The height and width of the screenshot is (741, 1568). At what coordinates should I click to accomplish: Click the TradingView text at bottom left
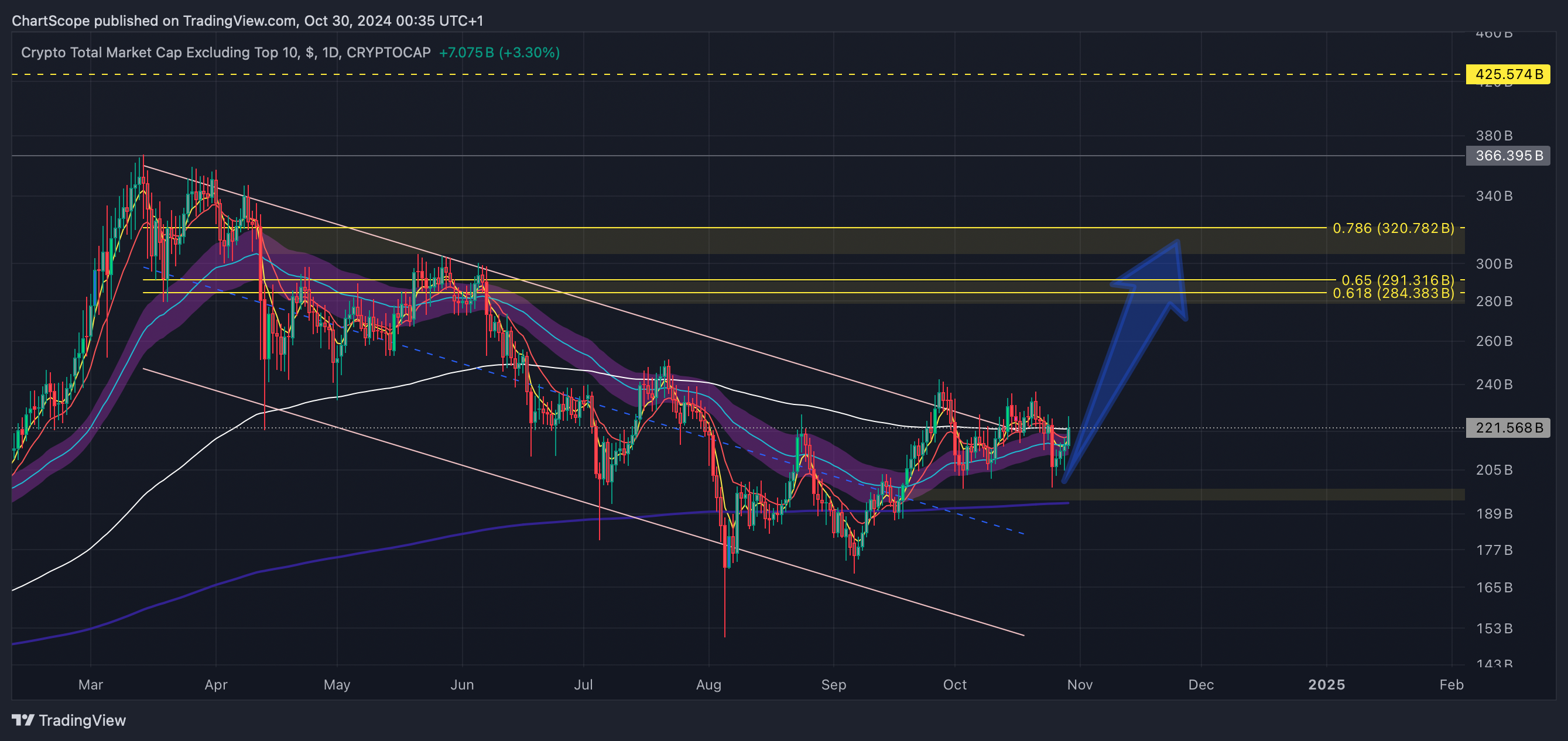(82, 721)
